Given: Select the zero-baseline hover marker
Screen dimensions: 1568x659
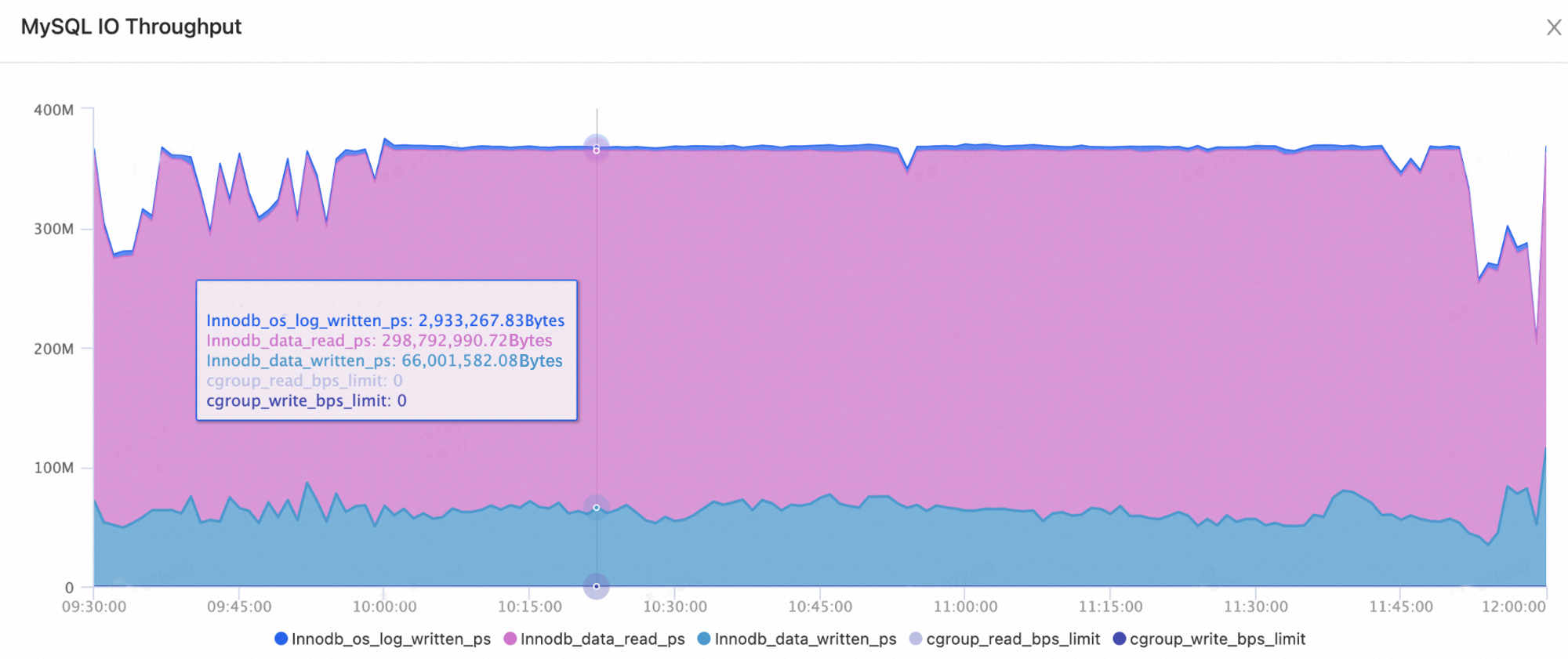Looking at the screenshot, I should [597, 586].
